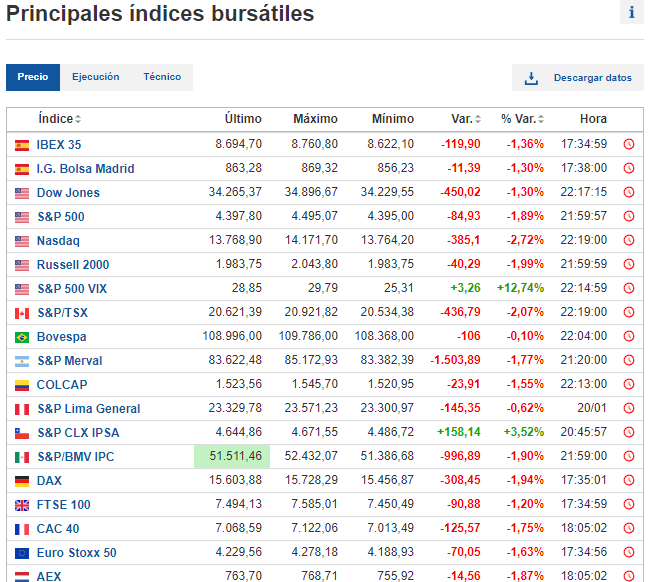Click the Peru flag next to S&P Lima General
Viewport: 656px width, 582px height.
click(22, 409)
